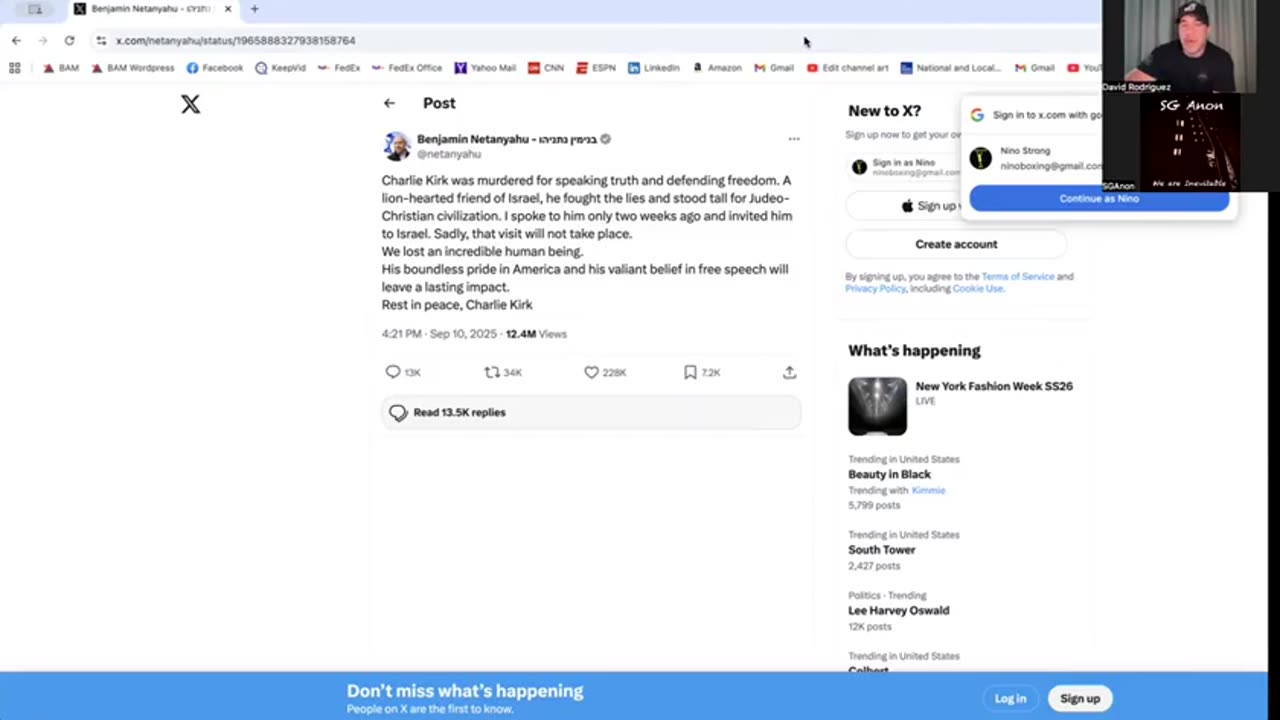Click Continue as Nino button
Screen dimensions: 1280x720
point(1099,198)
